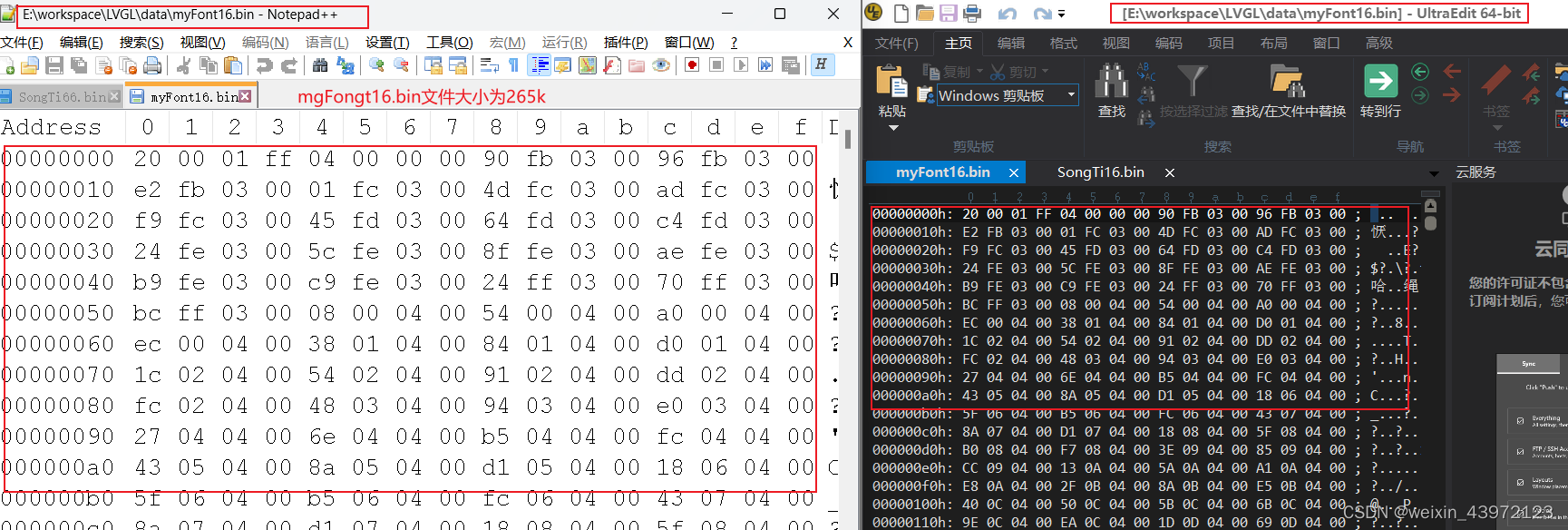Toggle Everything checkbox in UltraEdit sync panel
Screen dimensions: 1568x530
1520,420
